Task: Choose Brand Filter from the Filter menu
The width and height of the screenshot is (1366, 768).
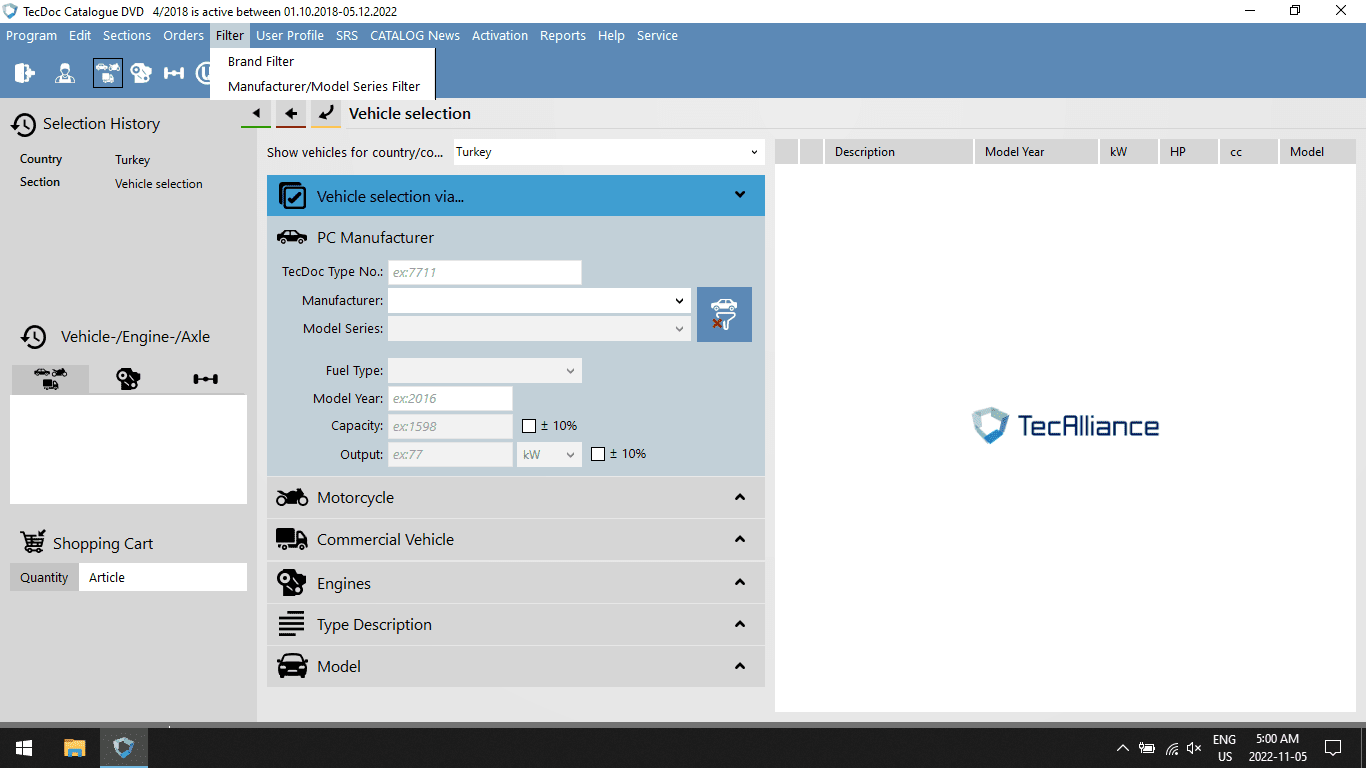Action: point(261,61)
